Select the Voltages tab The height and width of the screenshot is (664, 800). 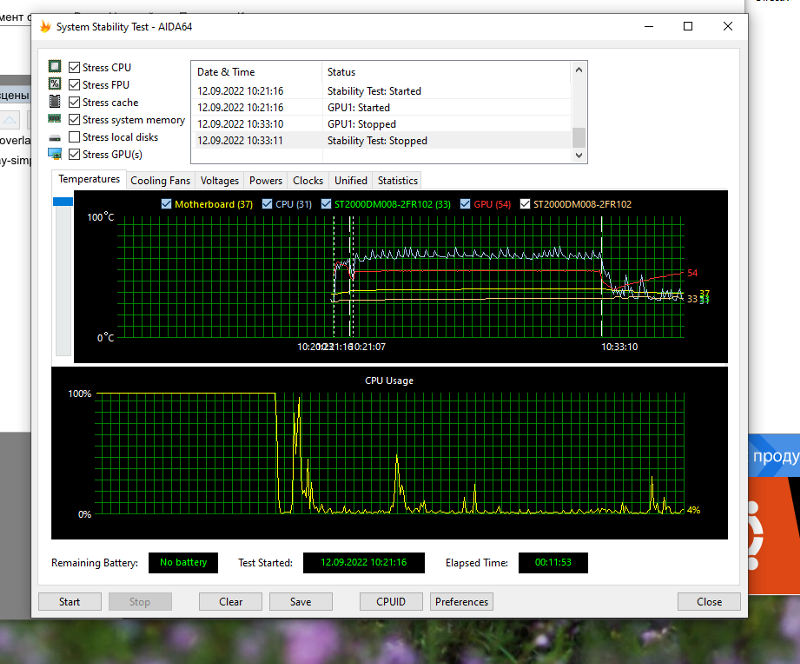pyautogui.click(x=219, y=180)
